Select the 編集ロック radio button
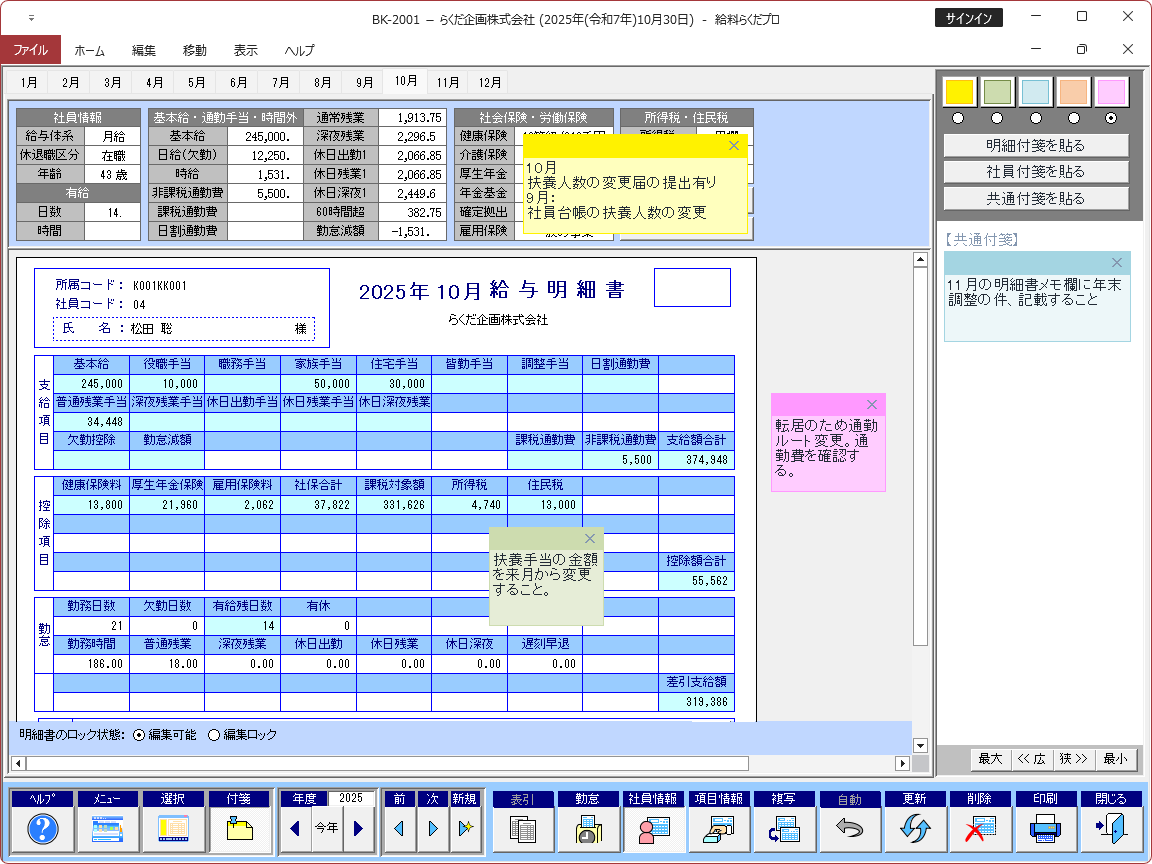Viewport: 1152px width, 864px height. tap(214, 735)
